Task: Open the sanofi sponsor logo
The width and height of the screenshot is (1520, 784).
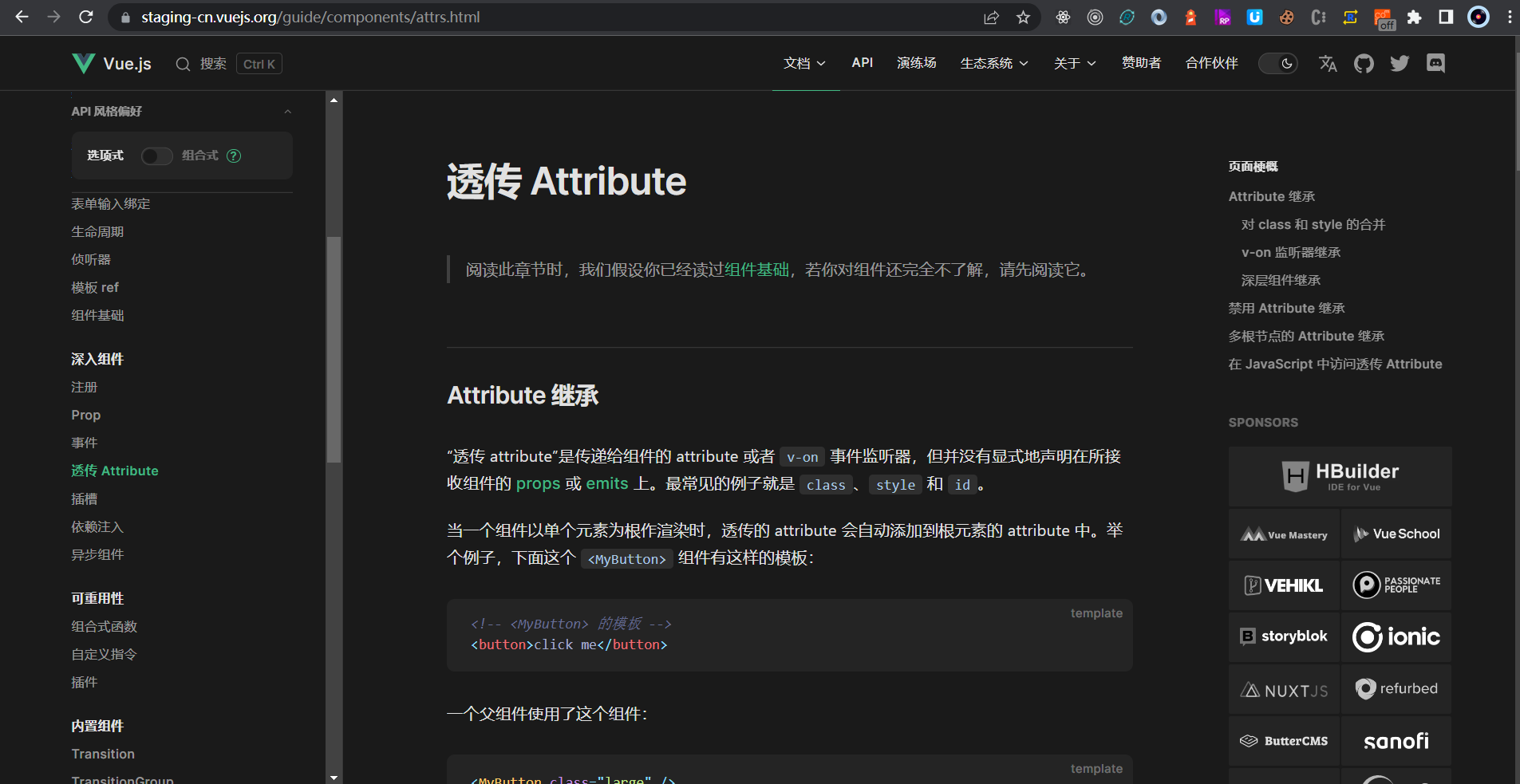Action: pos(1396,741)
